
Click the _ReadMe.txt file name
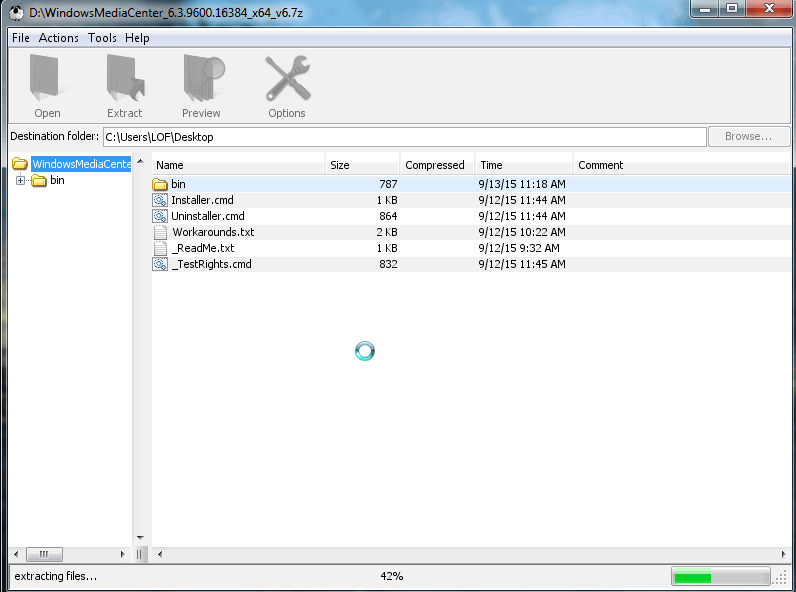tap(203, 248)
